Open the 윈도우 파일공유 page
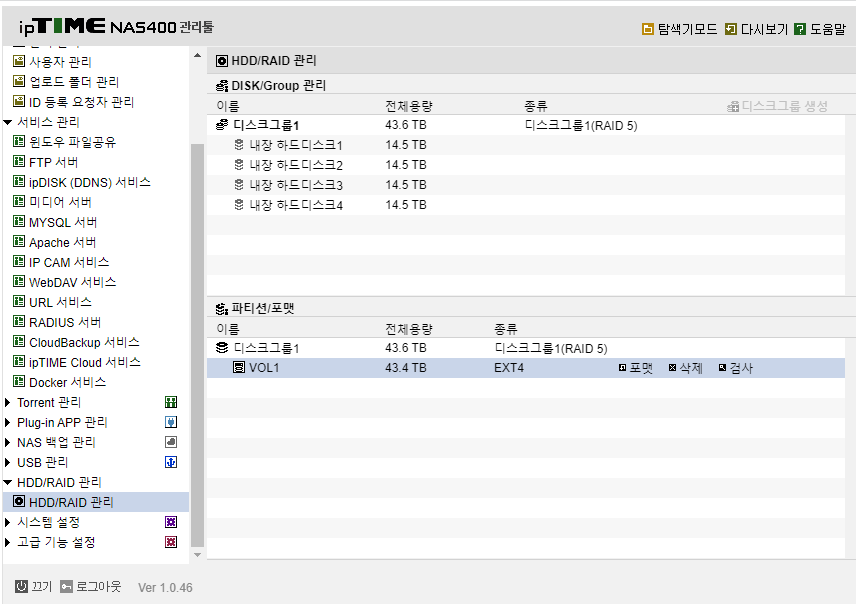The height and width of the screenshot is (604, 856). click(72, 142)
